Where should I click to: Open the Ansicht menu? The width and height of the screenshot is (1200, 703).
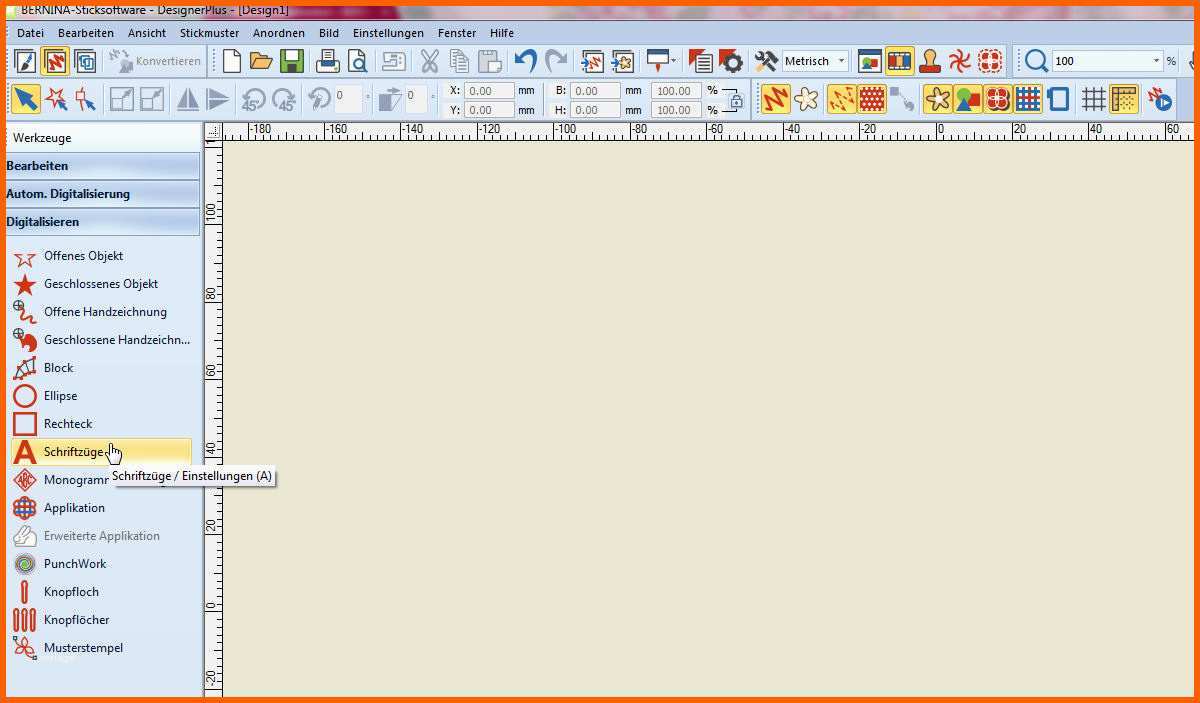pos(147,33)
